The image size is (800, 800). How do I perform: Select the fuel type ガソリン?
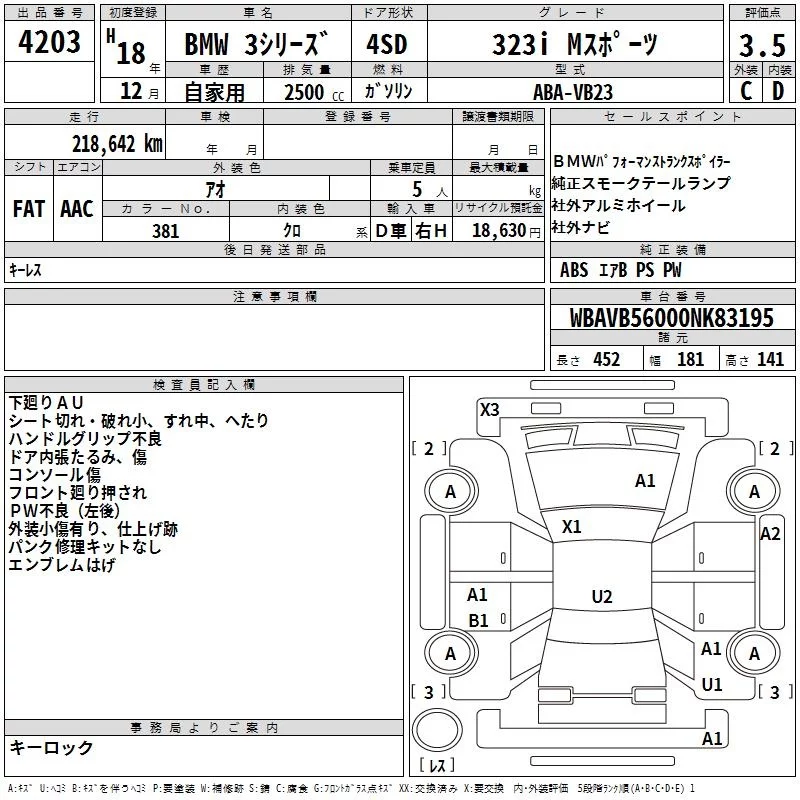coord(388,91)
